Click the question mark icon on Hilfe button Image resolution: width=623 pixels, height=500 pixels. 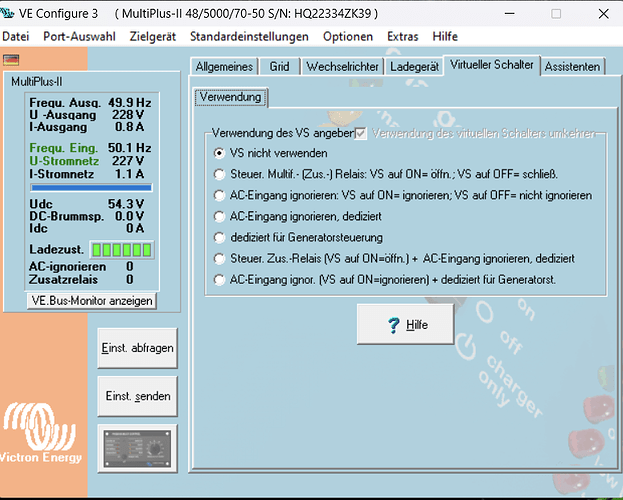pyautogui.click(x=393, y=325)
